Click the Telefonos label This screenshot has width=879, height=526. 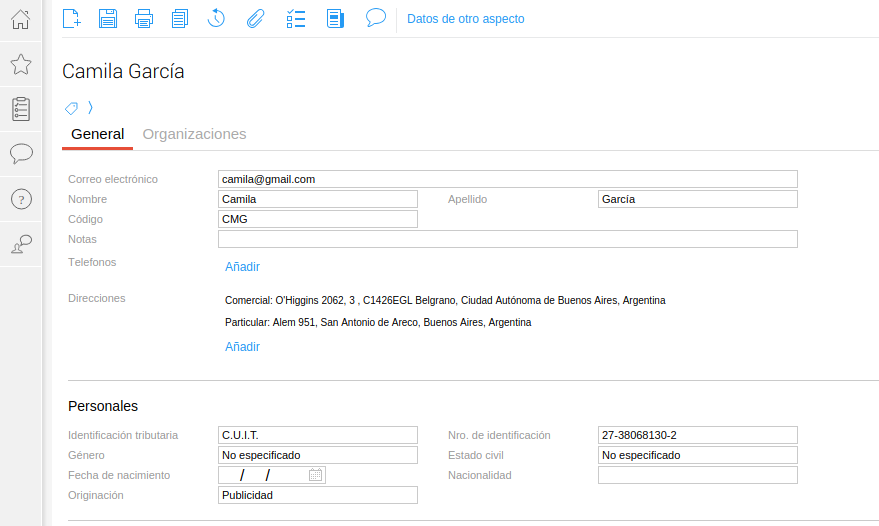click(x=92, y=262)
